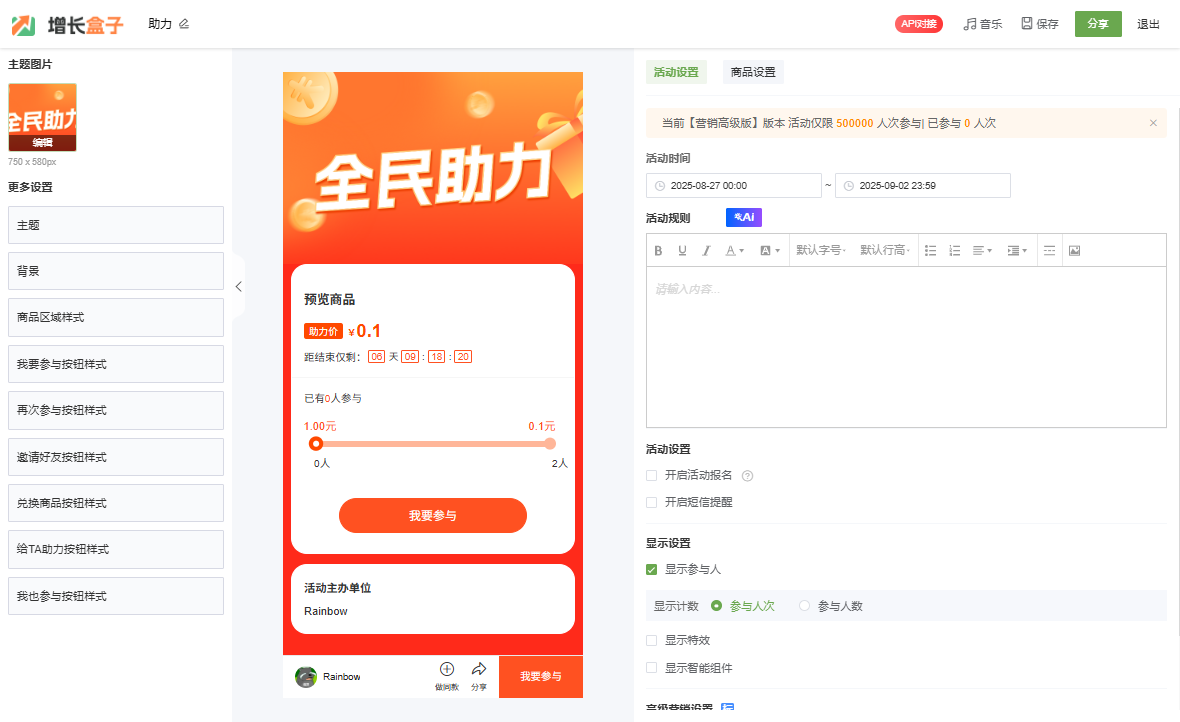The height and width of the screenshot is (722, 1180).
Task: Open the 背景 settings item
Action: pyautogui.click(x=116, y=271)
